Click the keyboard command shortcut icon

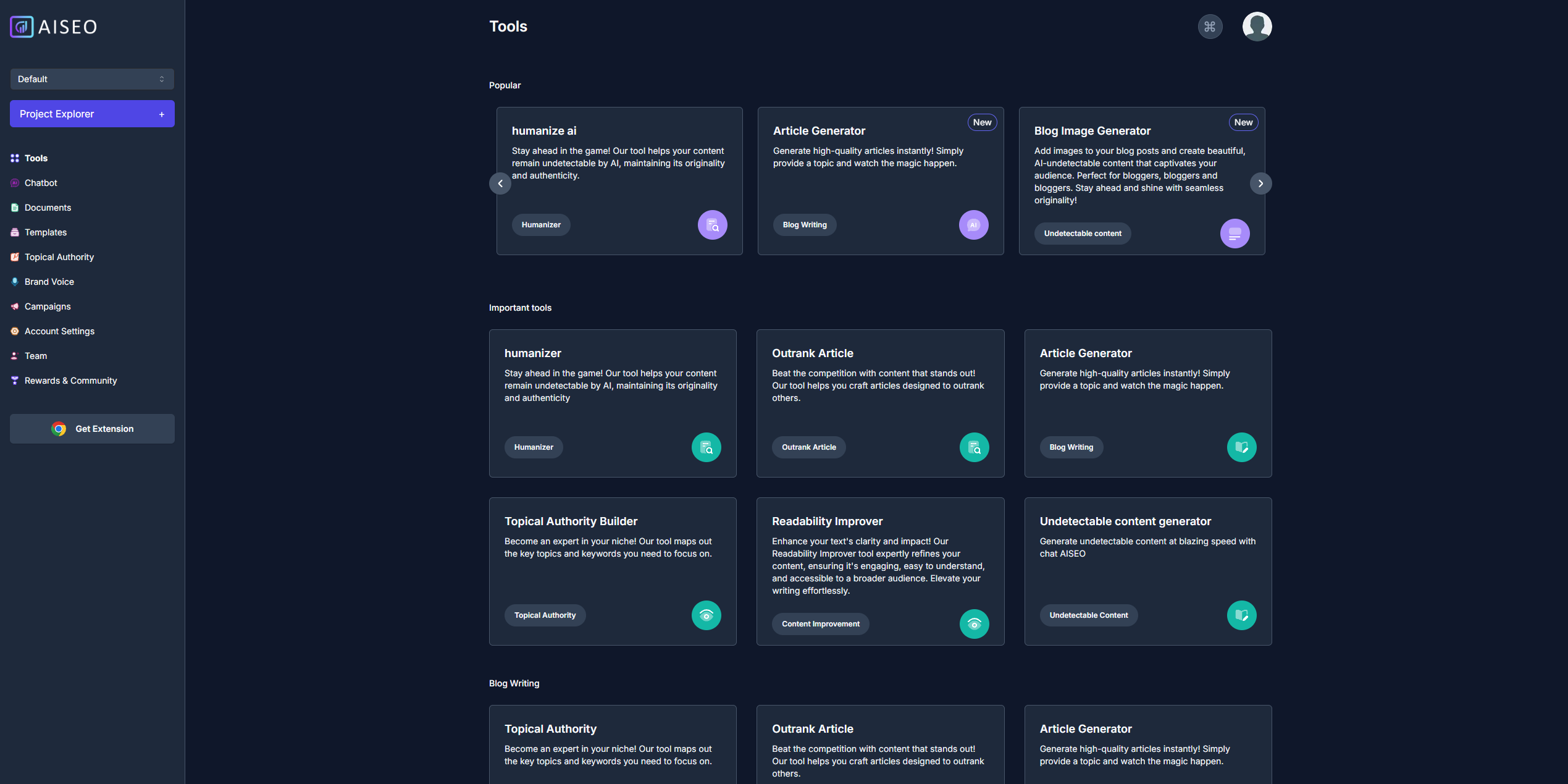(1210, 27)
